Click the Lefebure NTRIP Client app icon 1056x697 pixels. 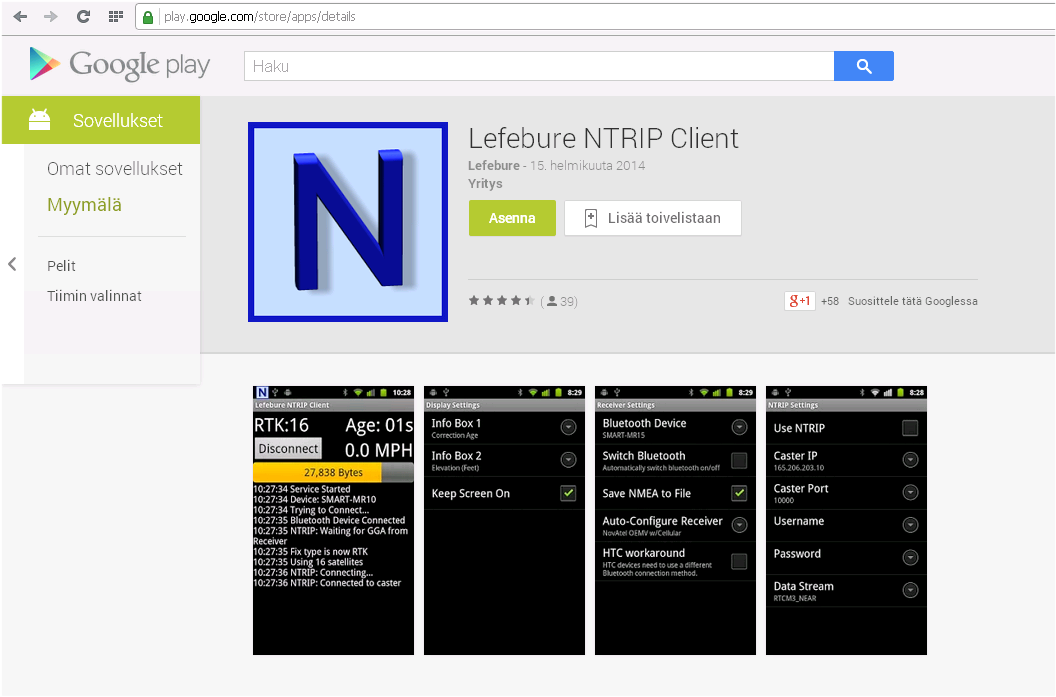pyautogui.click(x=348, y=222)
